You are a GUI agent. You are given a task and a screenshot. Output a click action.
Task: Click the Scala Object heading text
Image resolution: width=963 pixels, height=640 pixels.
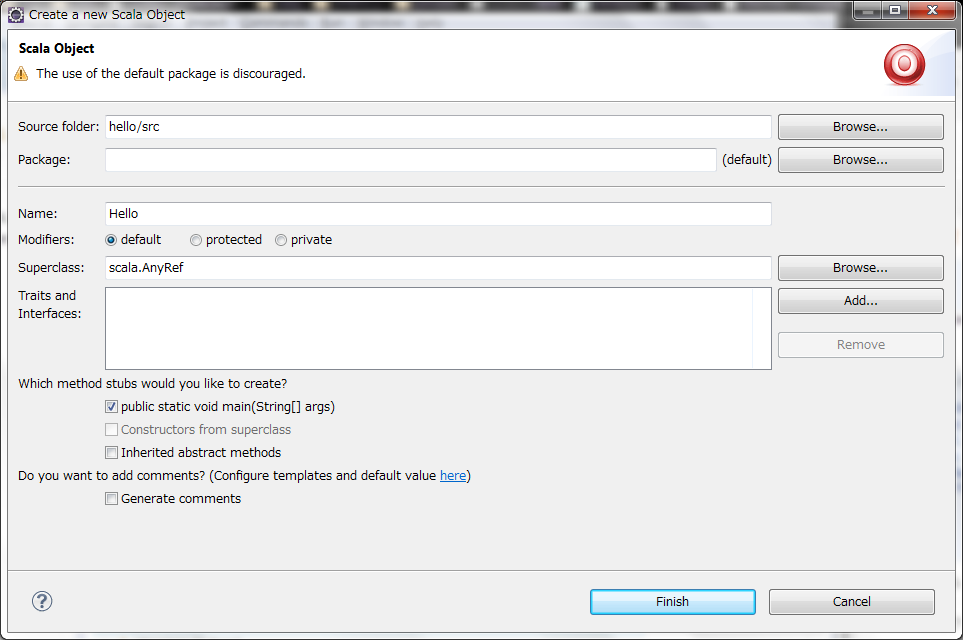[x=57, y=49]
